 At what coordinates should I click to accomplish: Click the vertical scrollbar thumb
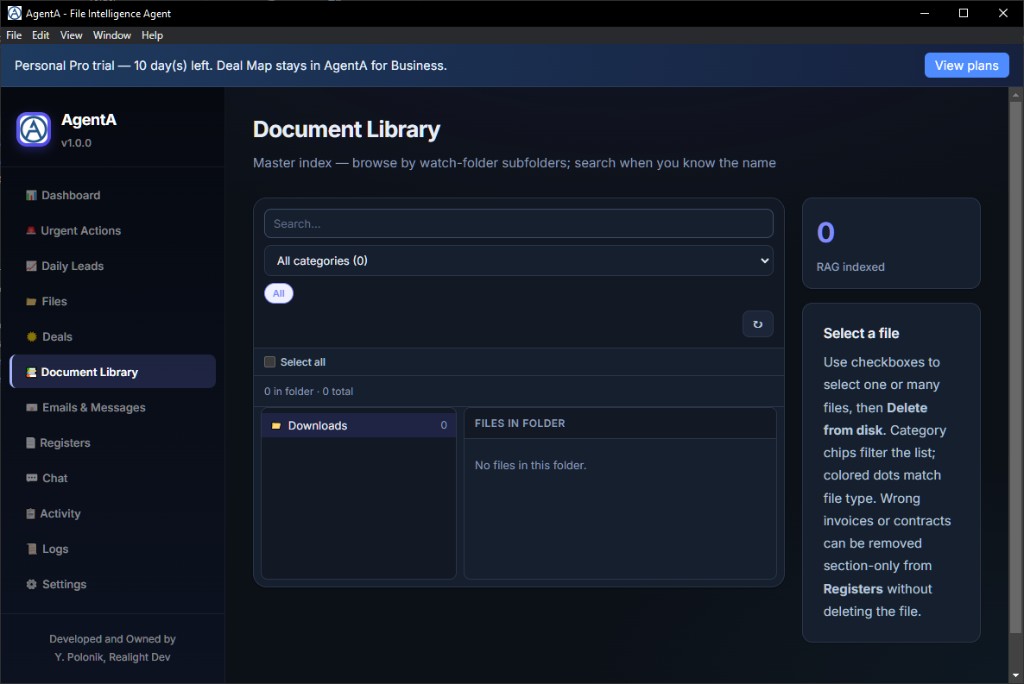(x=1015, y=366)
